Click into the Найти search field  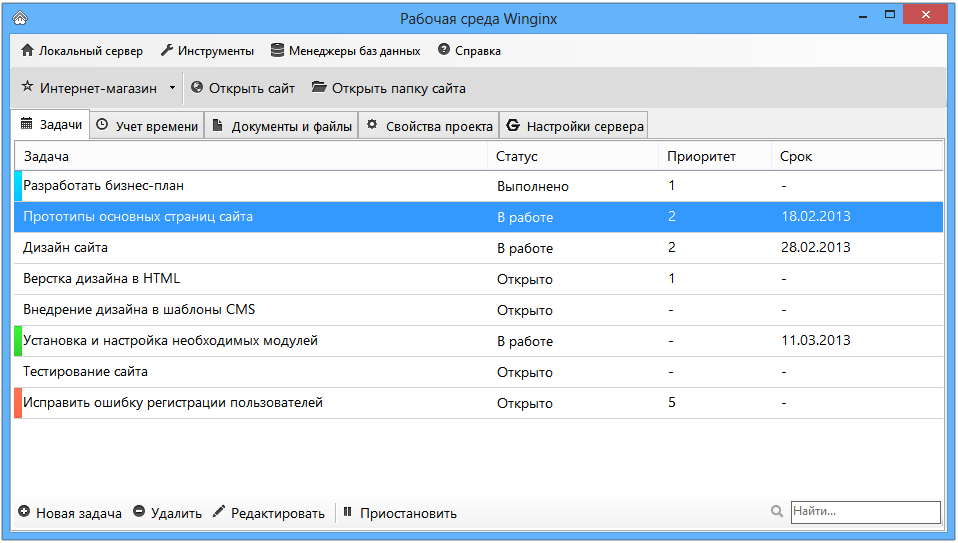(866, 512)
